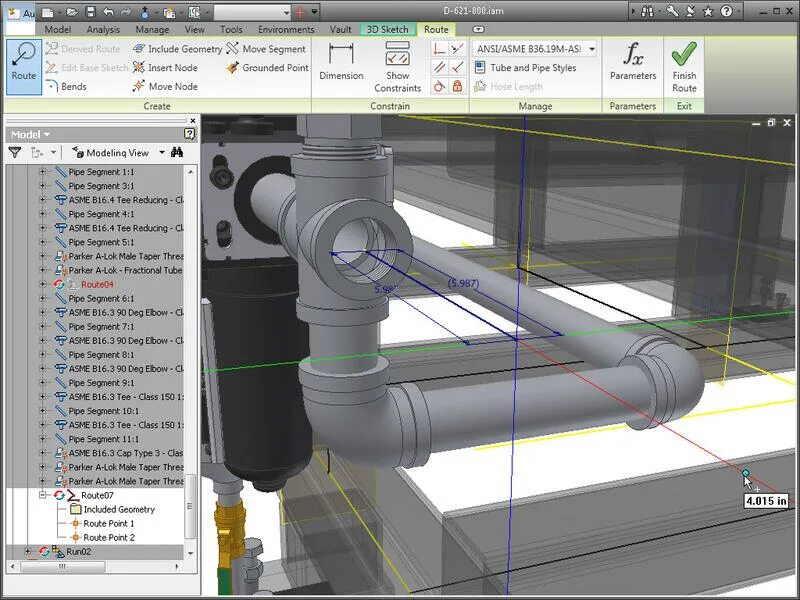Click the coincident constraint icon beside perpendicular
The image size is (800, 600).
(458, 49)
